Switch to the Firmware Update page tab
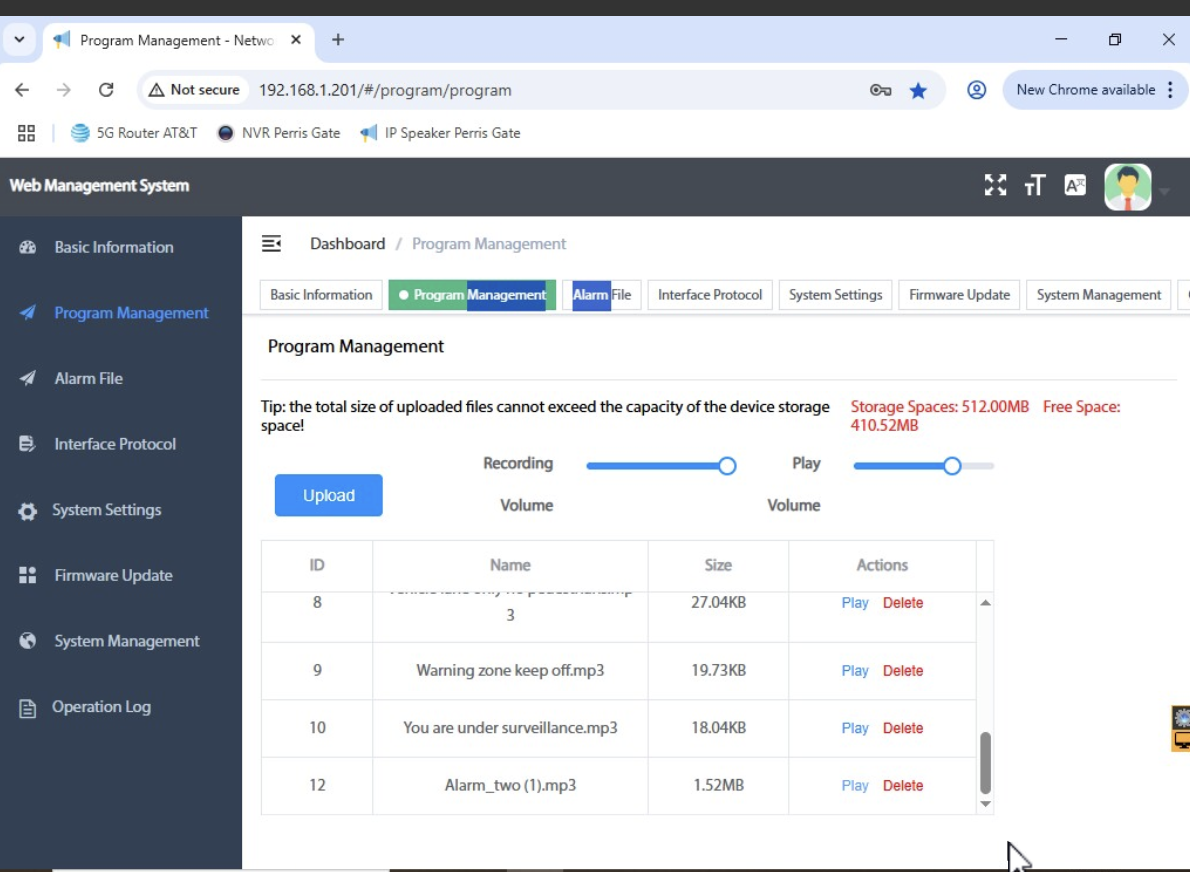1190x872 pixels. click(959, 294)
